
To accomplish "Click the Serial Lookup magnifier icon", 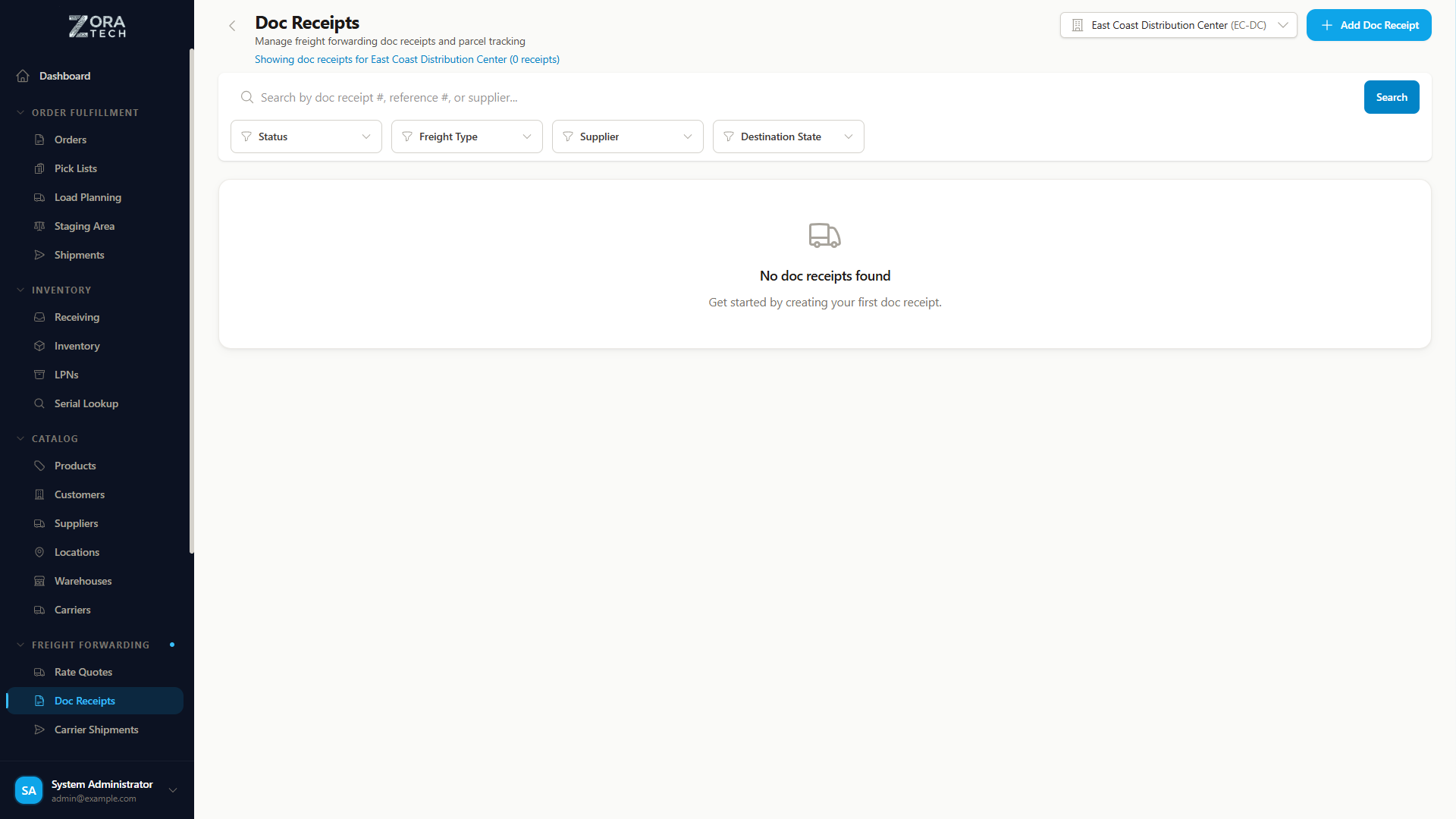I will click(x=39, y=403).
